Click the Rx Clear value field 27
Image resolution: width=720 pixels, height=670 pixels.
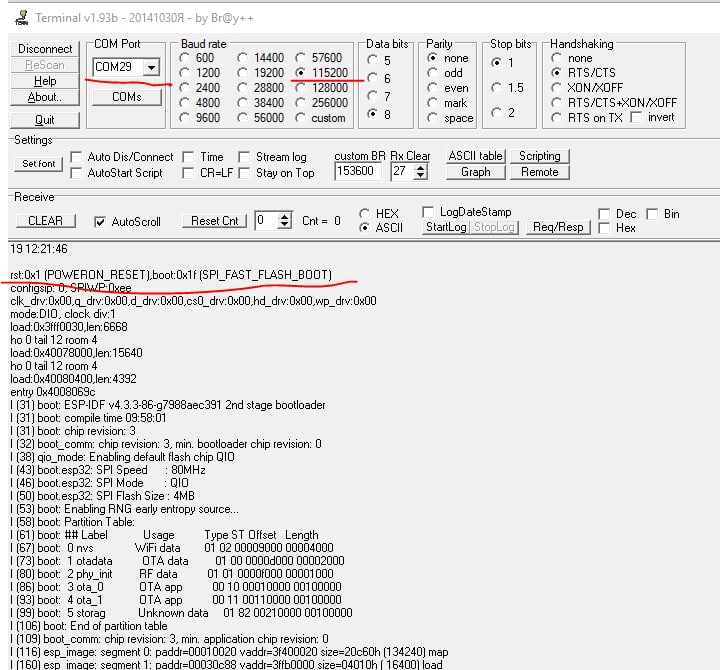click(x=402, y=171)
